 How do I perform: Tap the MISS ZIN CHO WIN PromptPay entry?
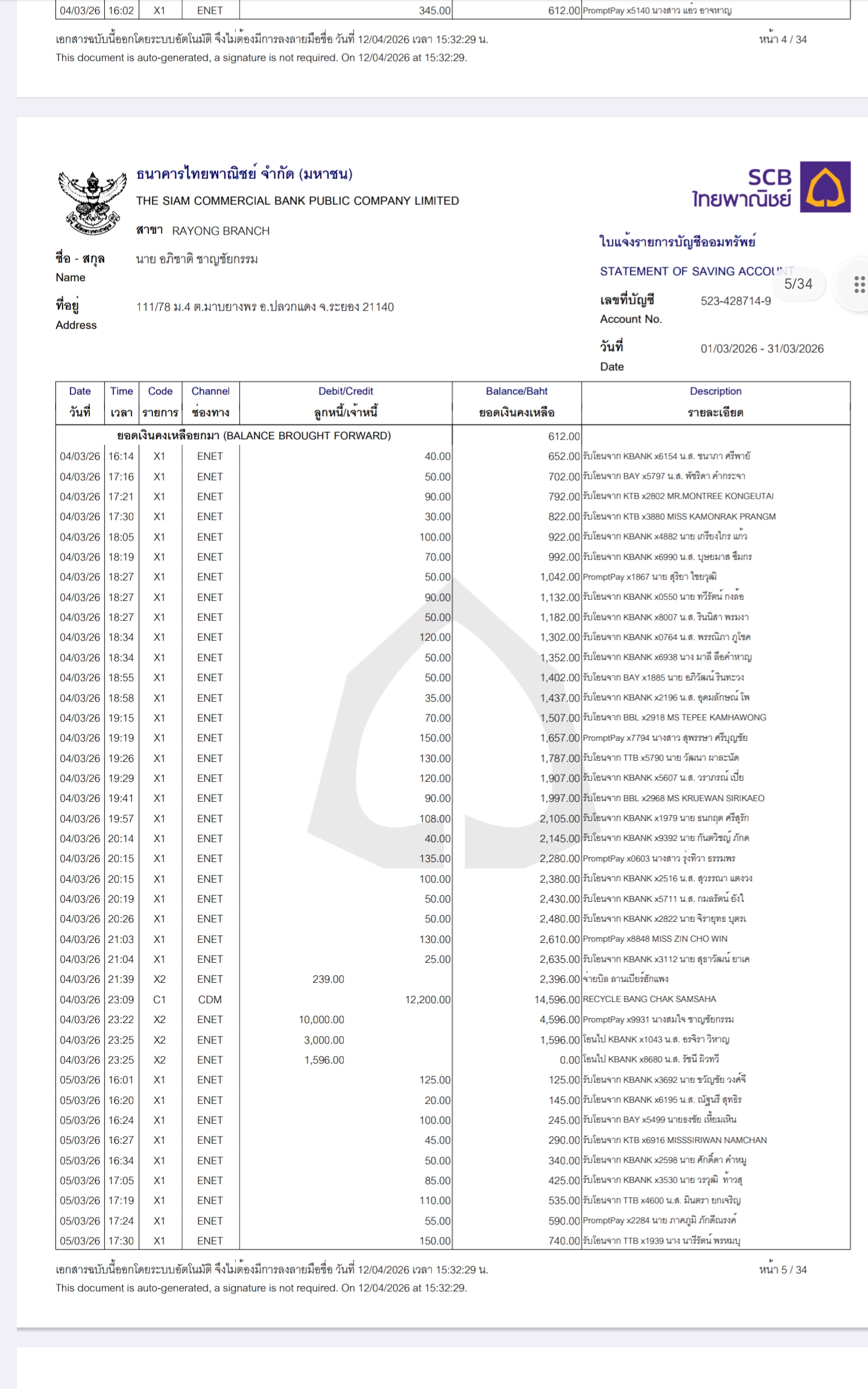655,939
